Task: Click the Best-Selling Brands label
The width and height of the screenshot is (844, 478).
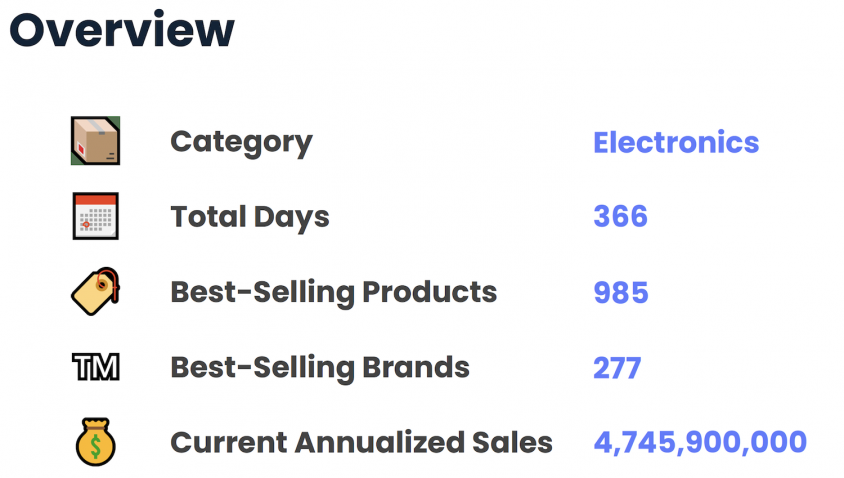Action: tap(320, 368)
